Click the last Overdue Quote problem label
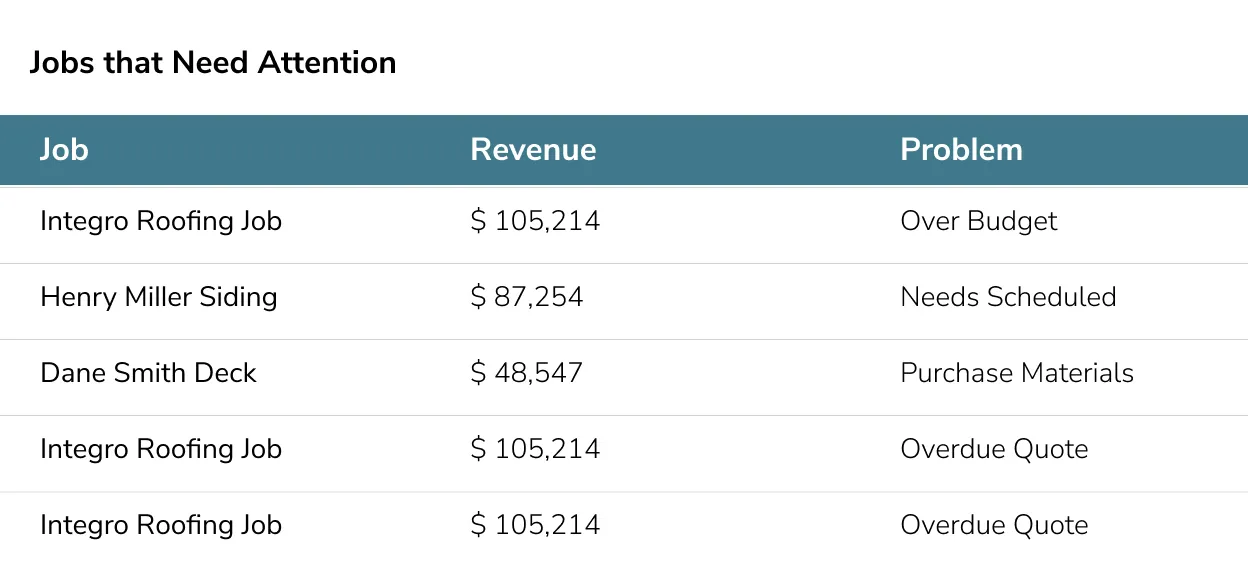Image resolution: width=1248 pixels, height=578 pixels. point(994,525)
